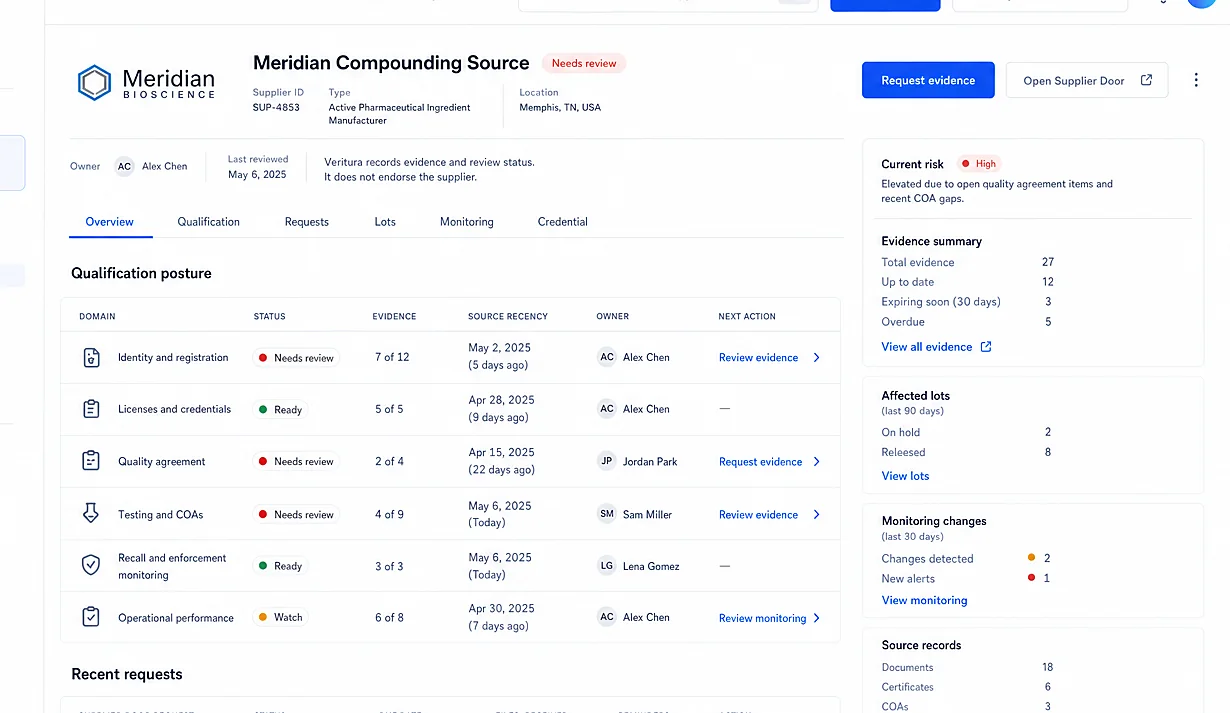The image size is (1230, 713).
Task: Click the Changes detected row
Action: (966, 558)
